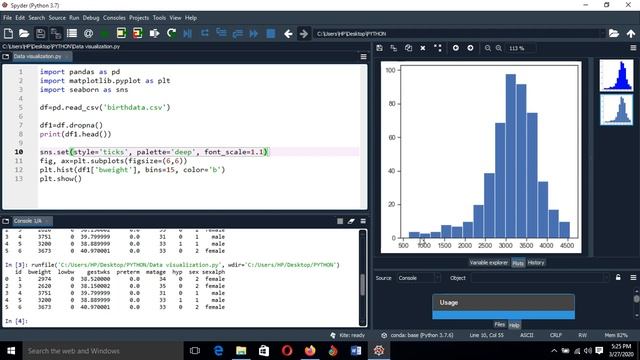The image size is (640, 360).
Task: Stop debugging blue square icon
Action: pyautogui.click(x=271, y=33)
